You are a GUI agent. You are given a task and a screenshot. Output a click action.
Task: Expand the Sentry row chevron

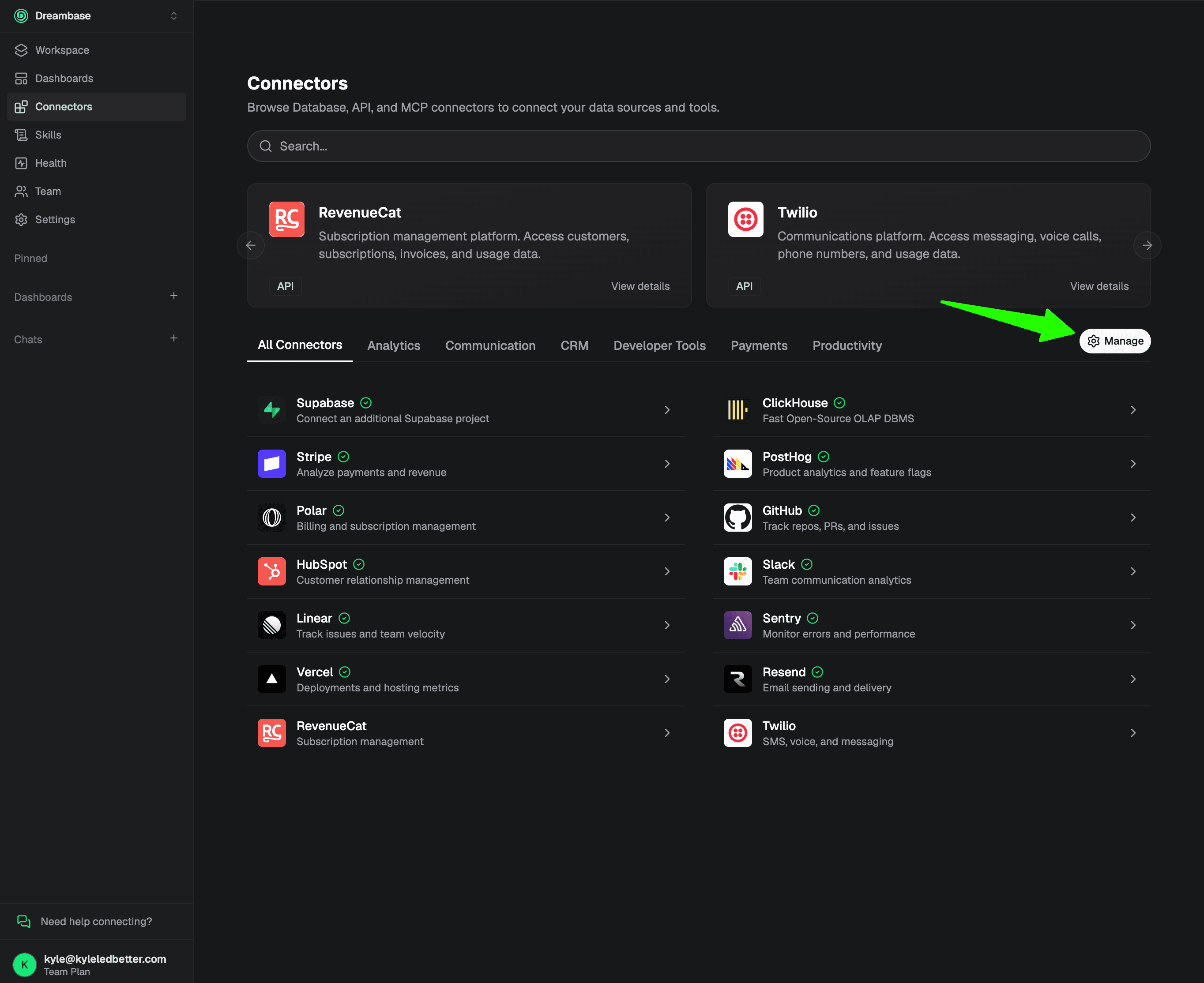pyautogui.click(x=1133, y=625)
